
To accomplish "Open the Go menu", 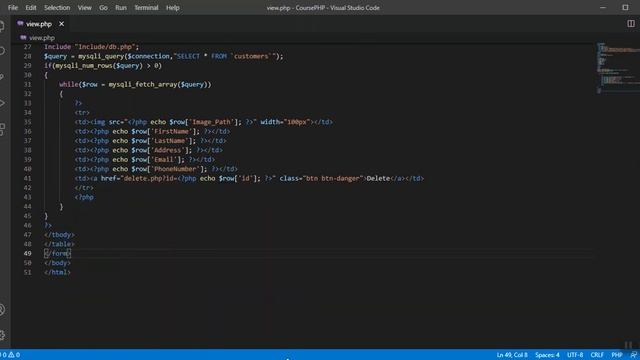I will (x=103, y=8).
